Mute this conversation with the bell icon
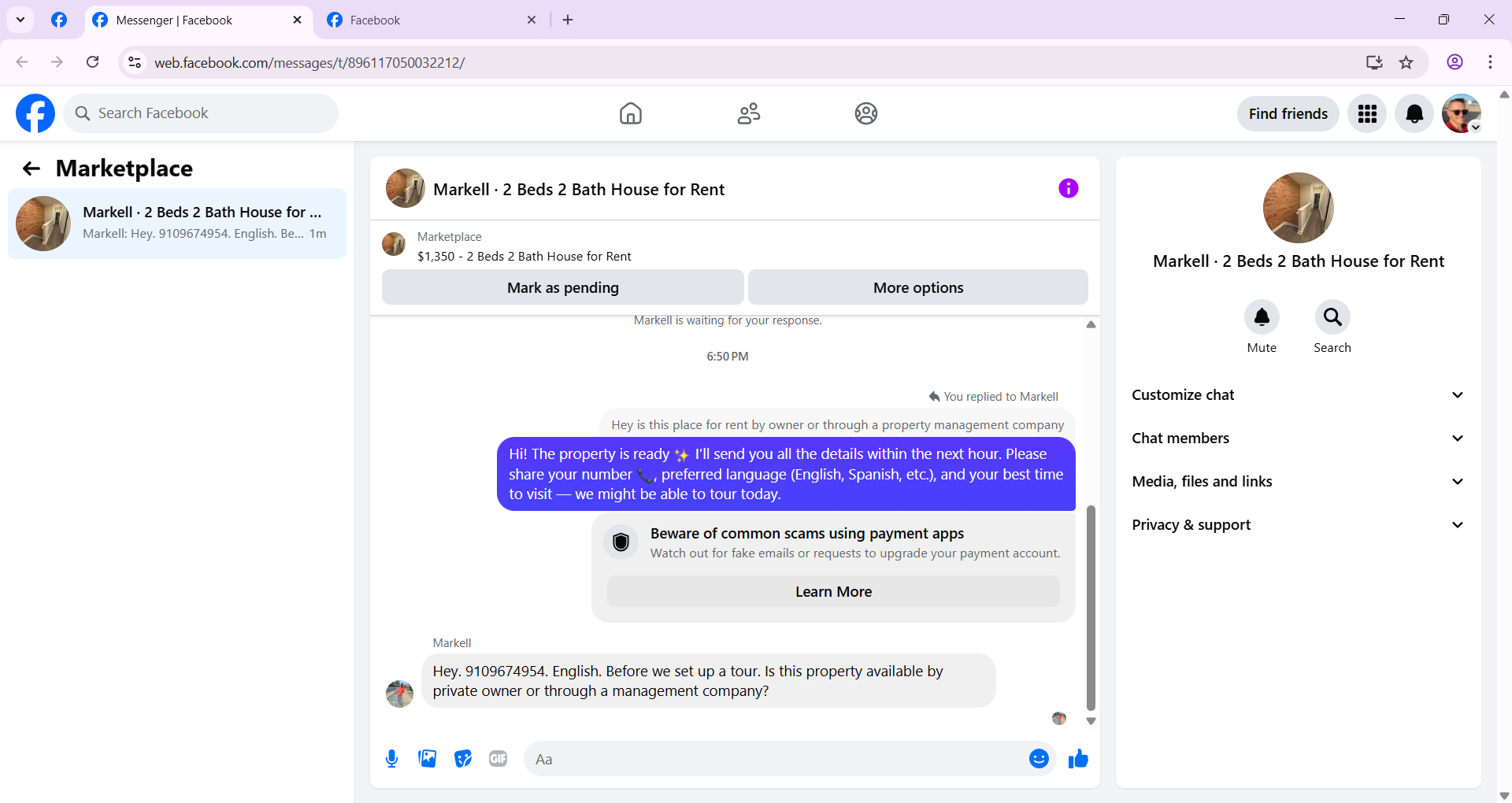1512x803 pixels. point(1262,317)
